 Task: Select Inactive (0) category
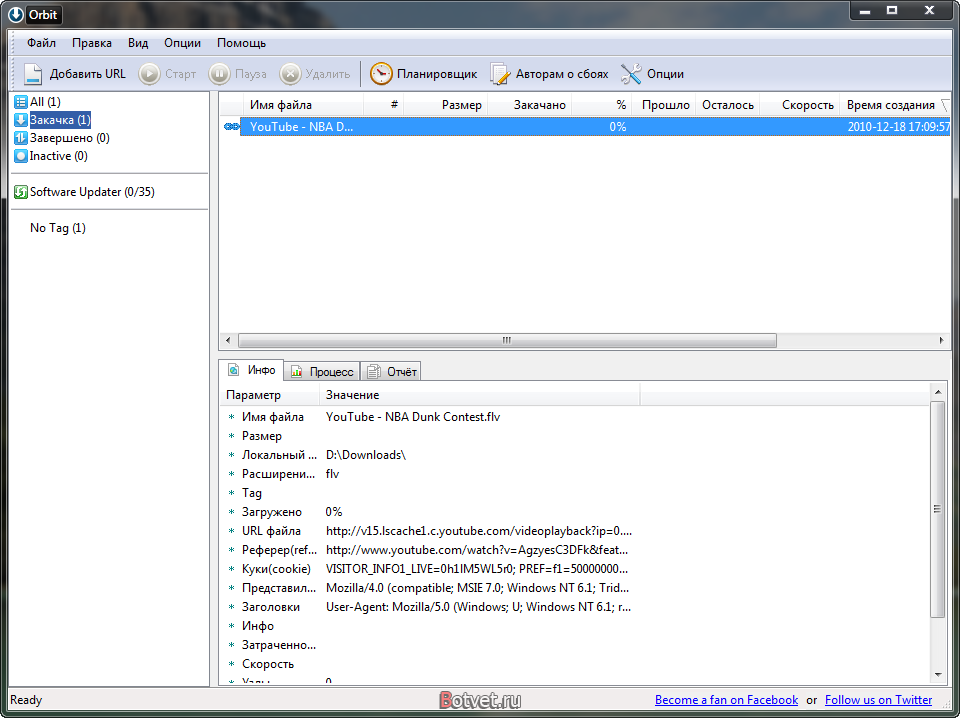pos(59,156)
